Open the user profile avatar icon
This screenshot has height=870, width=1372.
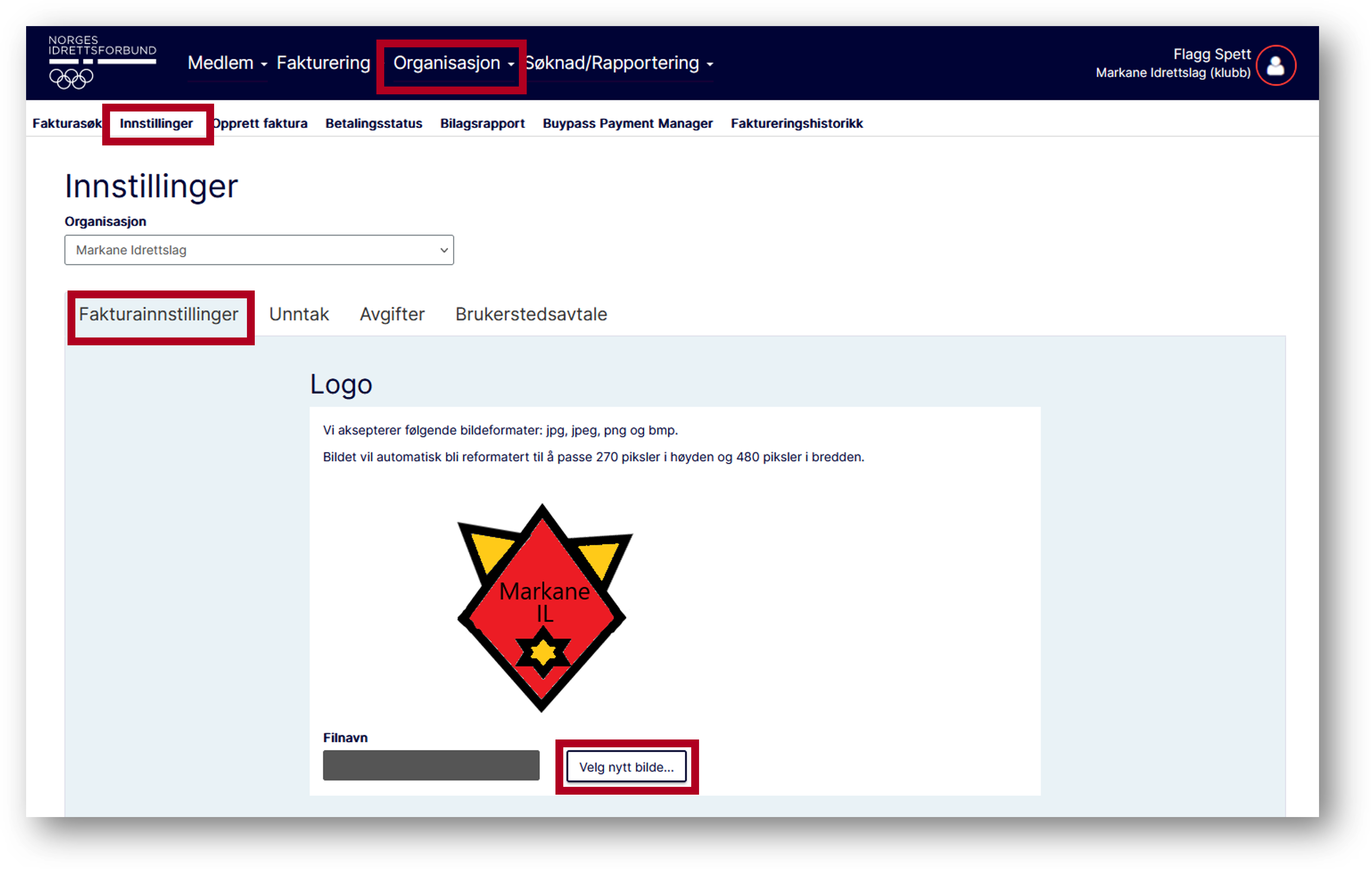1276,66
